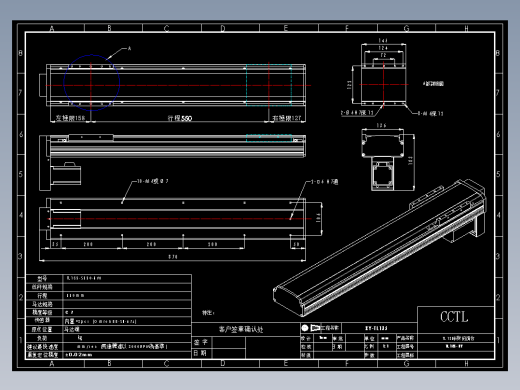Click the 马达端 value in spec table

click(x=72, y=329)
